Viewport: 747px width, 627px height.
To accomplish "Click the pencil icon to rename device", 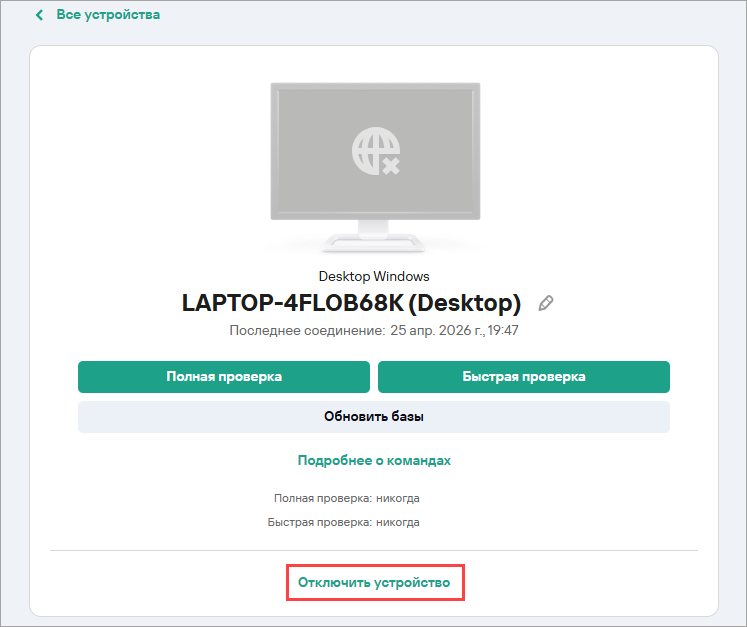I will tap(545, 303).
